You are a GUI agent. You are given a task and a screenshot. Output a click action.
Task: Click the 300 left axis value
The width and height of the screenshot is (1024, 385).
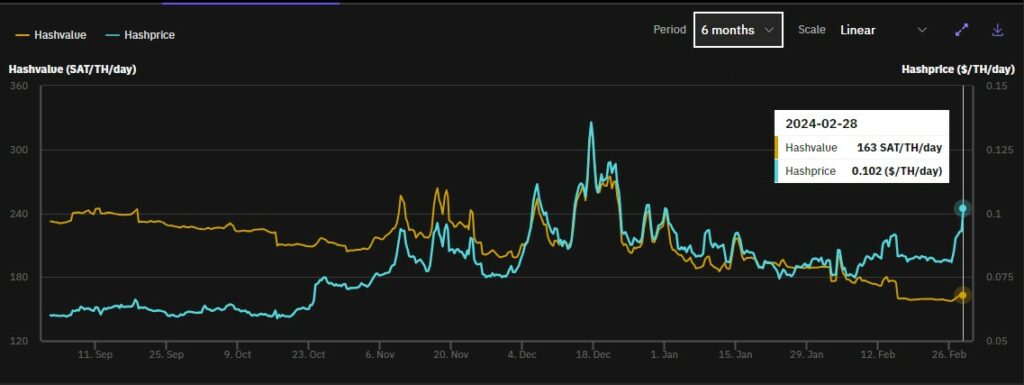coord(19,150)
